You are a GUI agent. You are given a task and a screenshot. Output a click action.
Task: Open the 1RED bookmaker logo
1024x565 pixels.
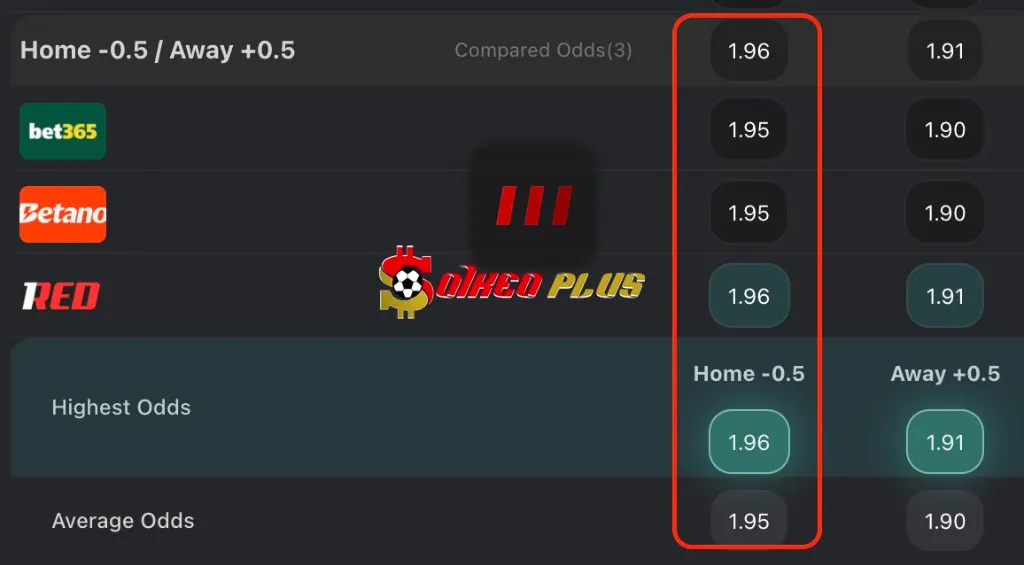[61, 297]
